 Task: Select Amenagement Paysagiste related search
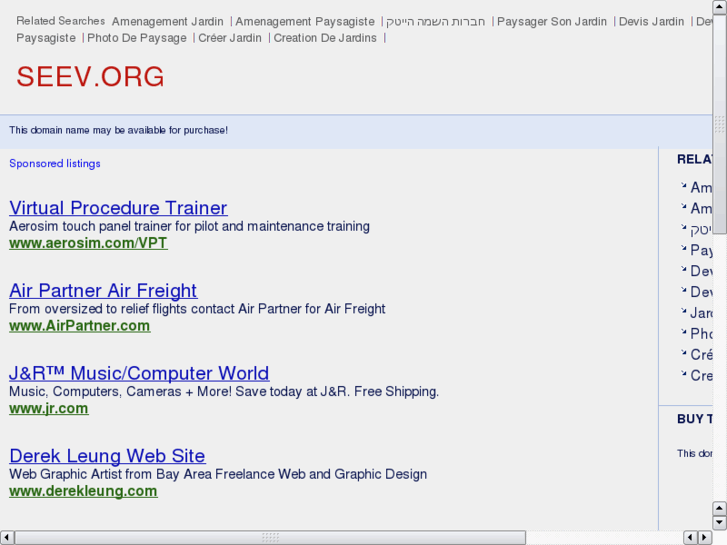click(x=305, y=22)
